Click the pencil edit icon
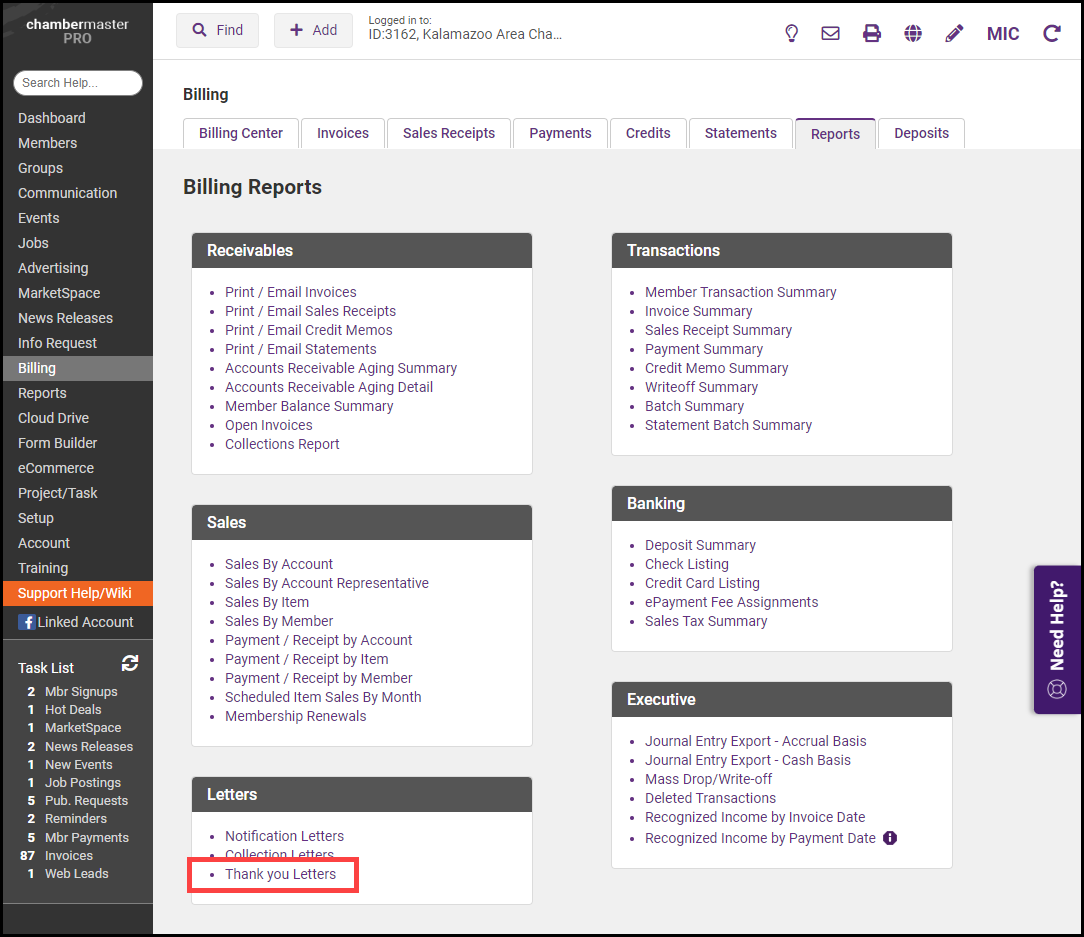 954,33
